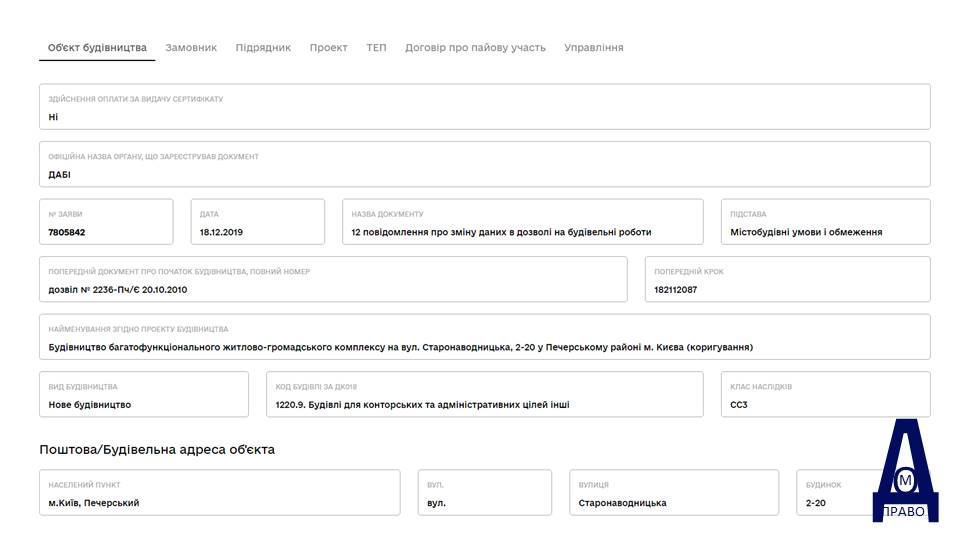Select the registering body field ДАБІ
Viewport: 960px width, 540px height.
pyautogui.click(x=485, y=164)
